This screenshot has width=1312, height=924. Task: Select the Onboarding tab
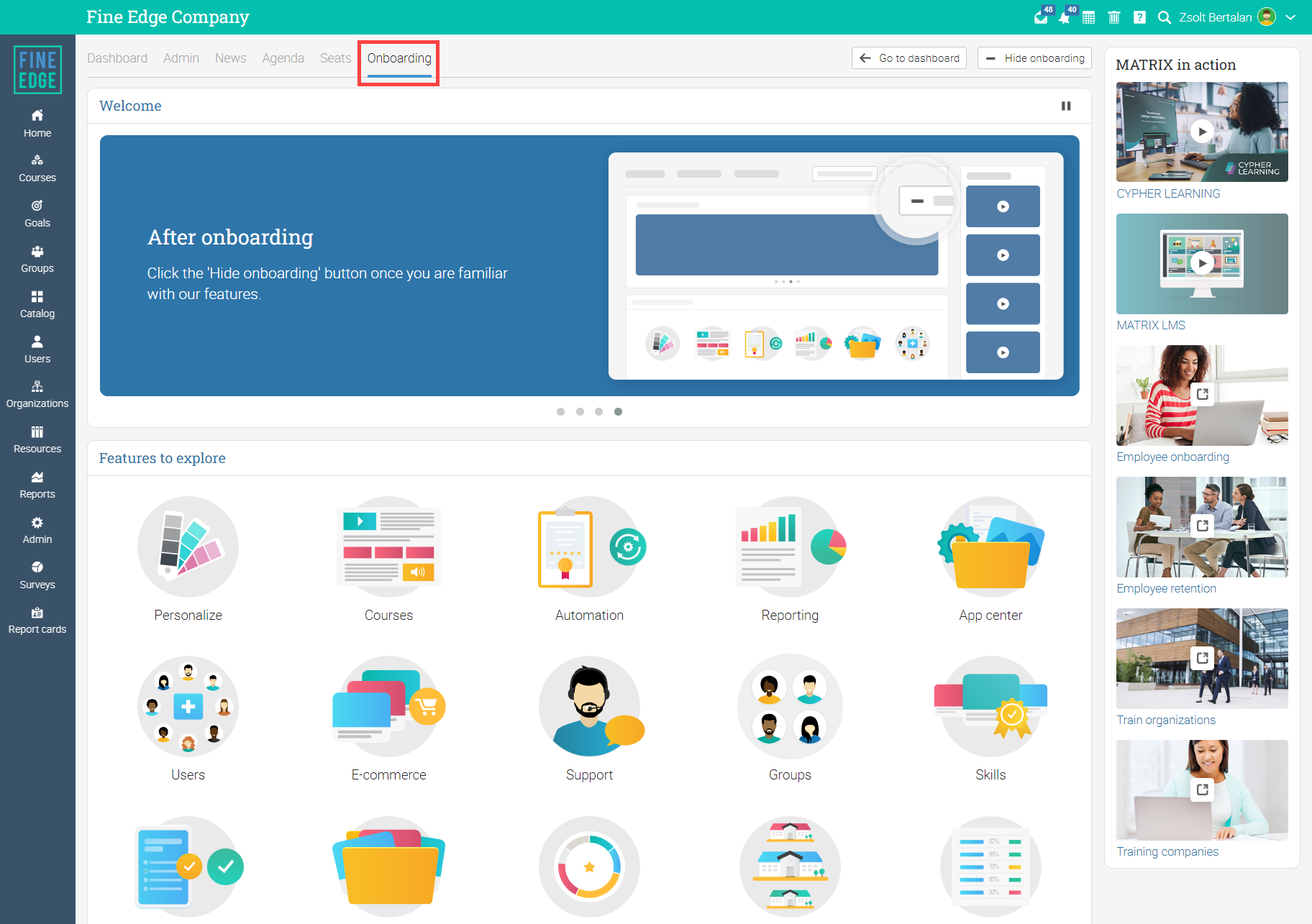[399, 58]
